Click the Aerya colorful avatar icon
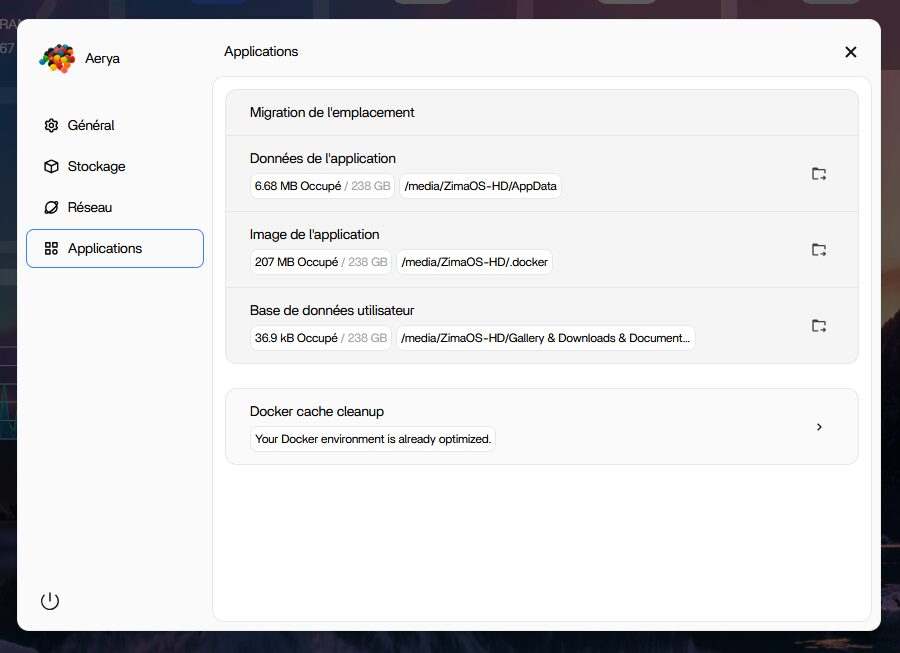Viewport: 900px width, 653px height. click(57, 59)
